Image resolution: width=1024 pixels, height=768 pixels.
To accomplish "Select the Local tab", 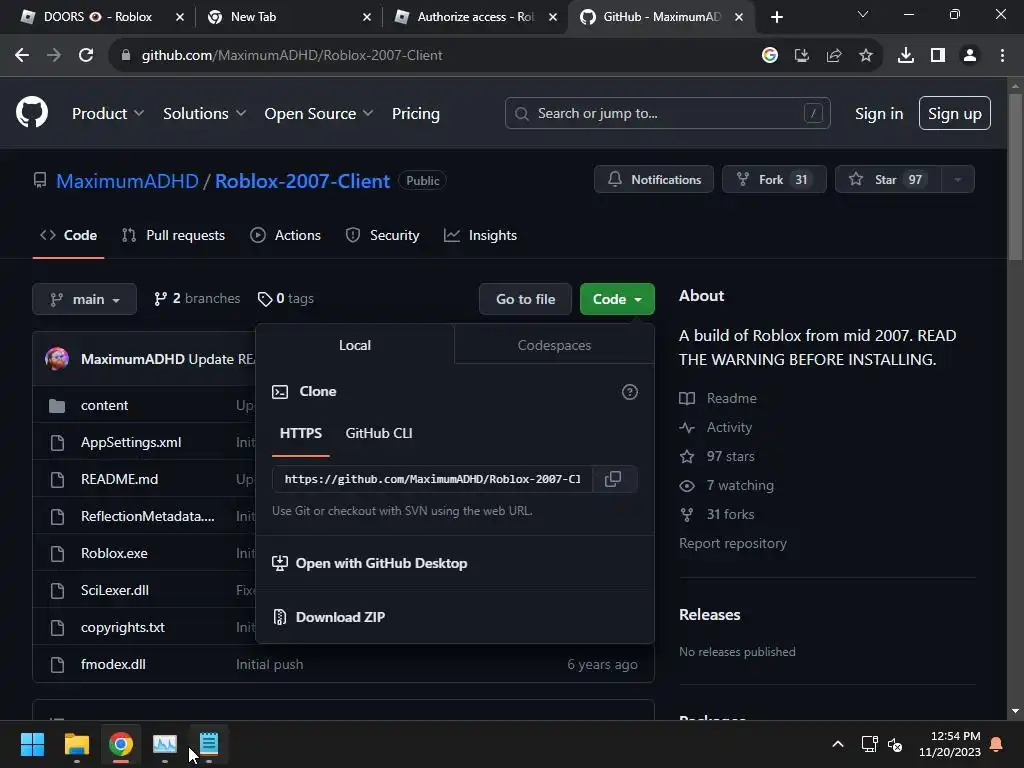I will click(355, 345).
